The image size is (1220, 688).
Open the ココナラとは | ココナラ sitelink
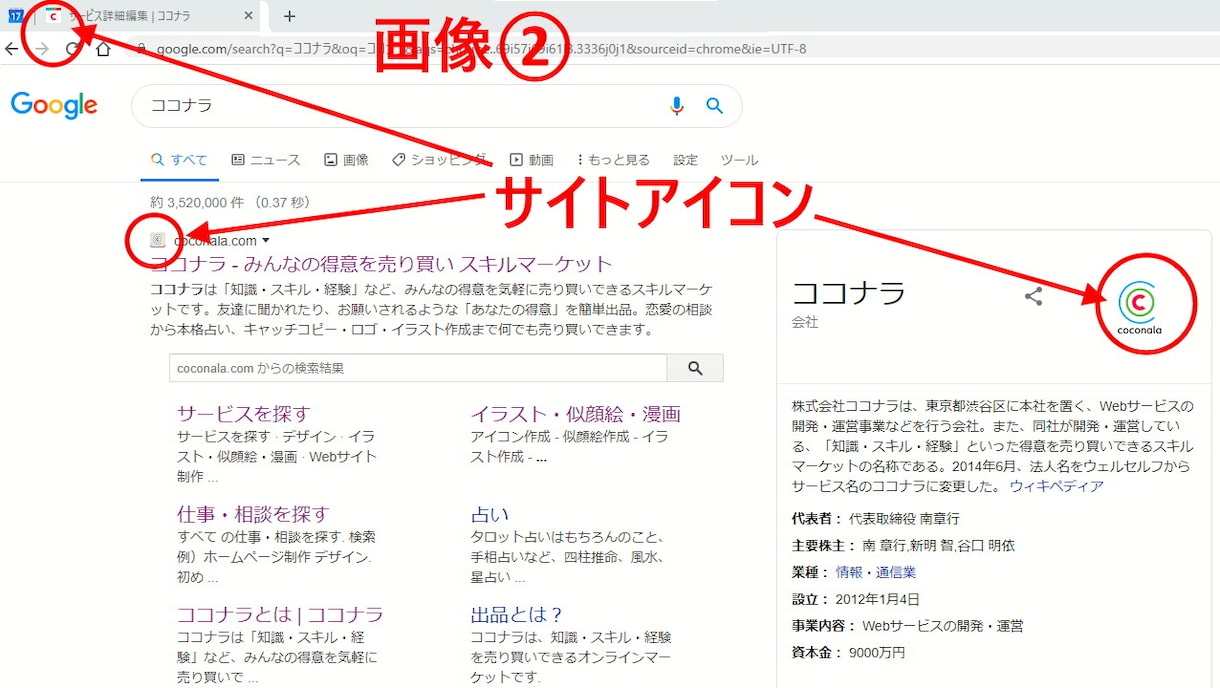click(280, 614)
